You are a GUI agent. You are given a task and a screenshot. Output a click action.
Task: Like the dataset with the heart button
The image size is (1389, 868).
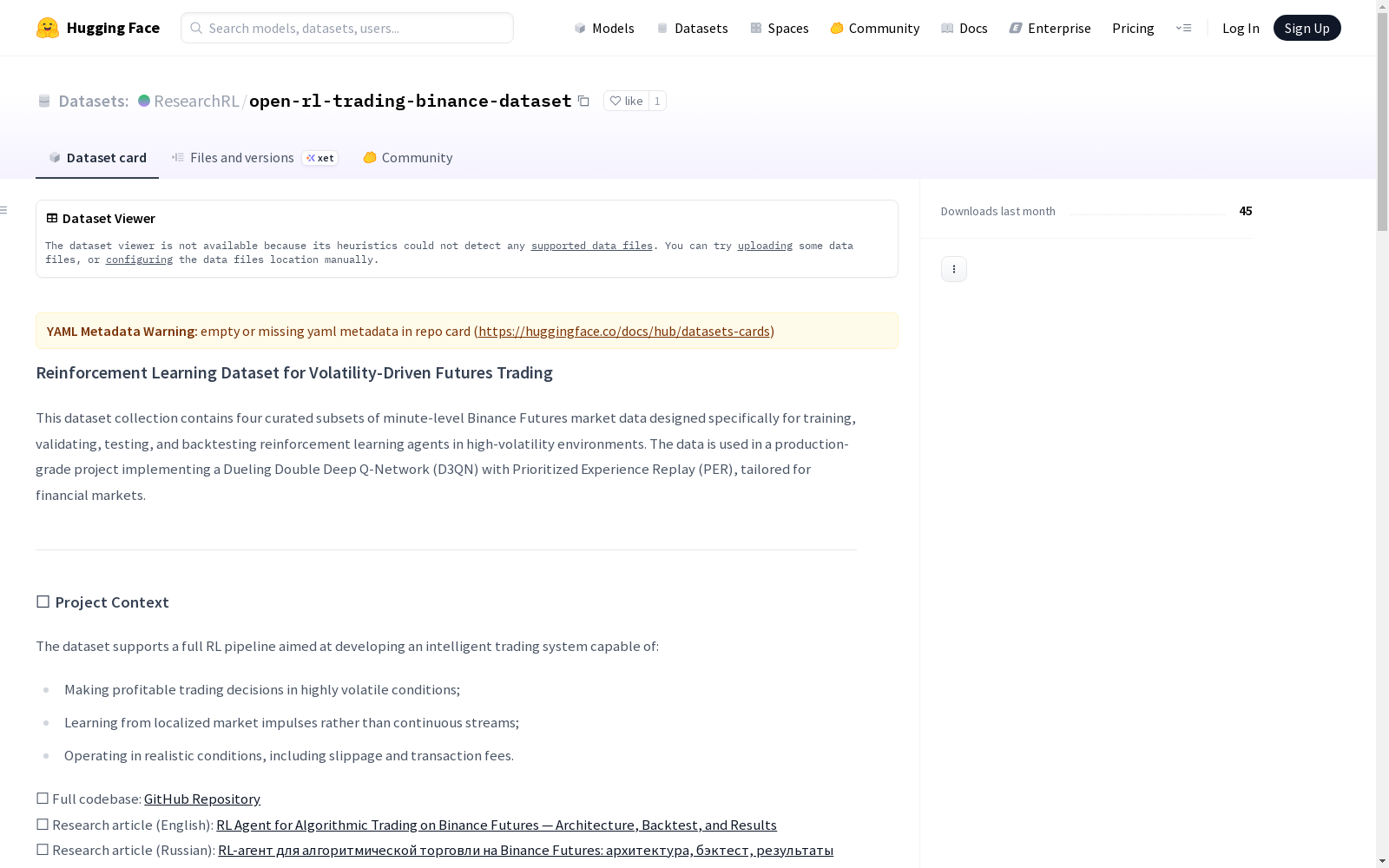626,101
